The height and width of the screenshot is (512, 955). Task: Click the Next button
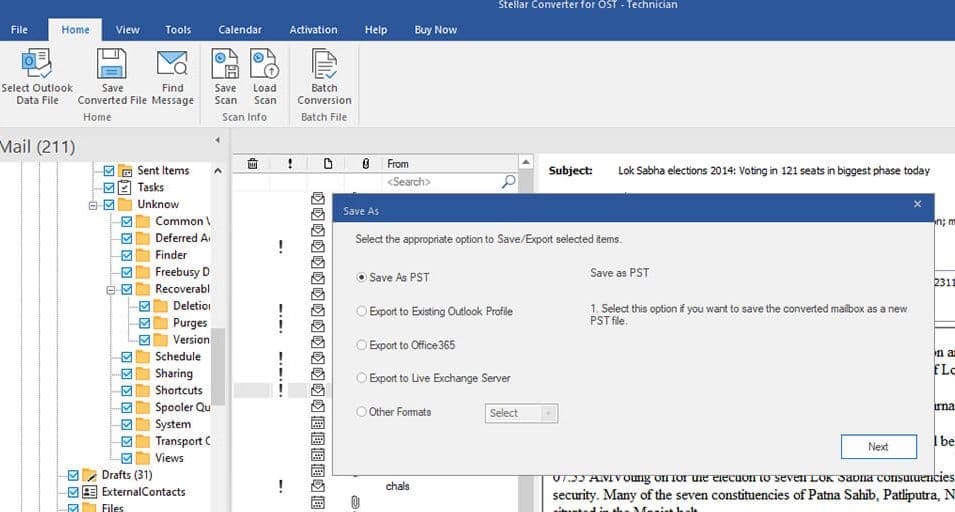[878, 446]
